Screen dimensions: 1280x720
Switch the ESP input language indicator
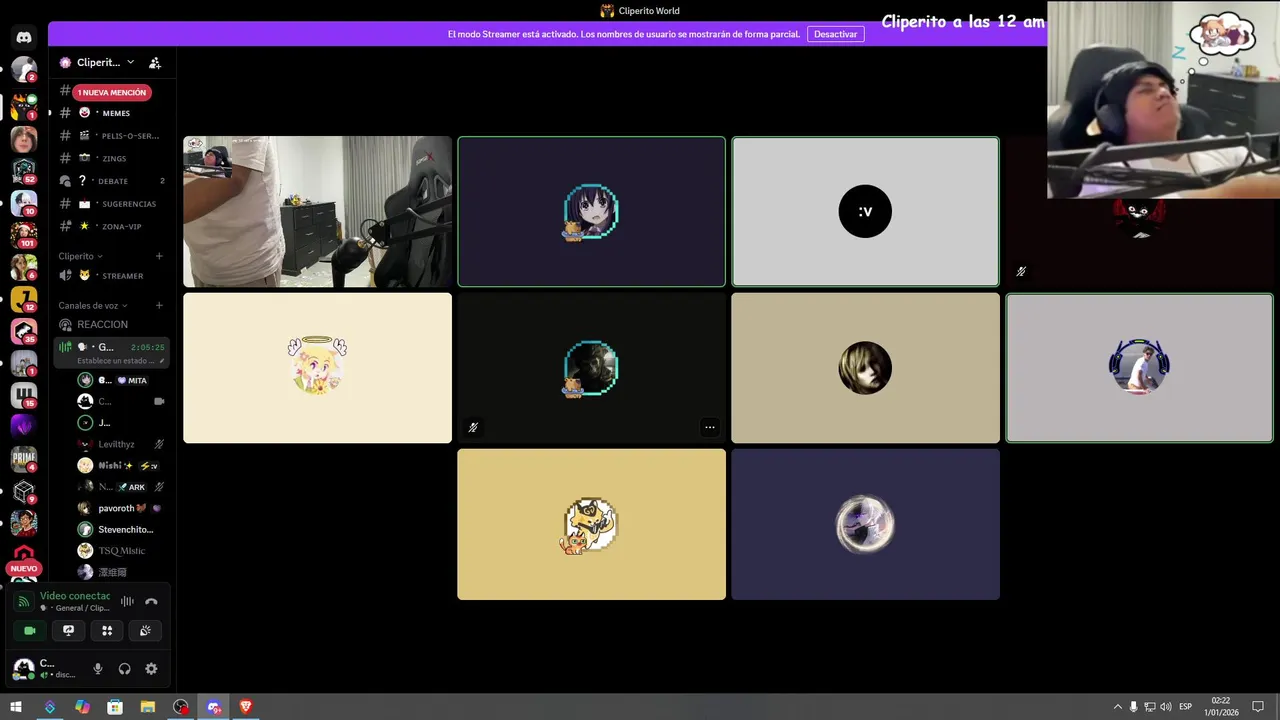point(1186,707)
